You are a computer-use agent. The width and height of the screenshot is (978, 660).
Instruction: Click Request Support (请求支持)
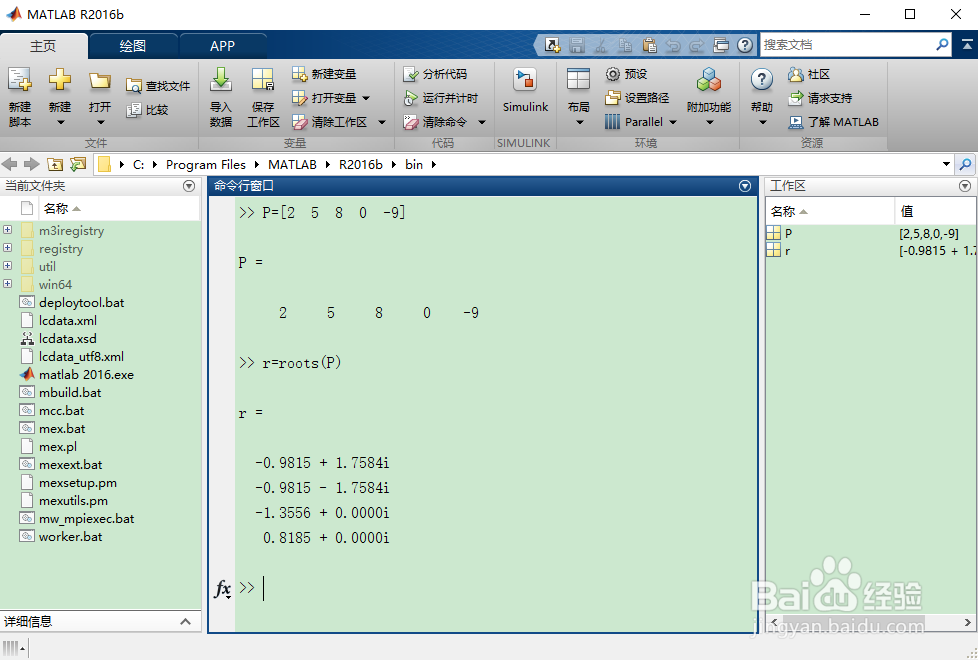click(820, 98)
